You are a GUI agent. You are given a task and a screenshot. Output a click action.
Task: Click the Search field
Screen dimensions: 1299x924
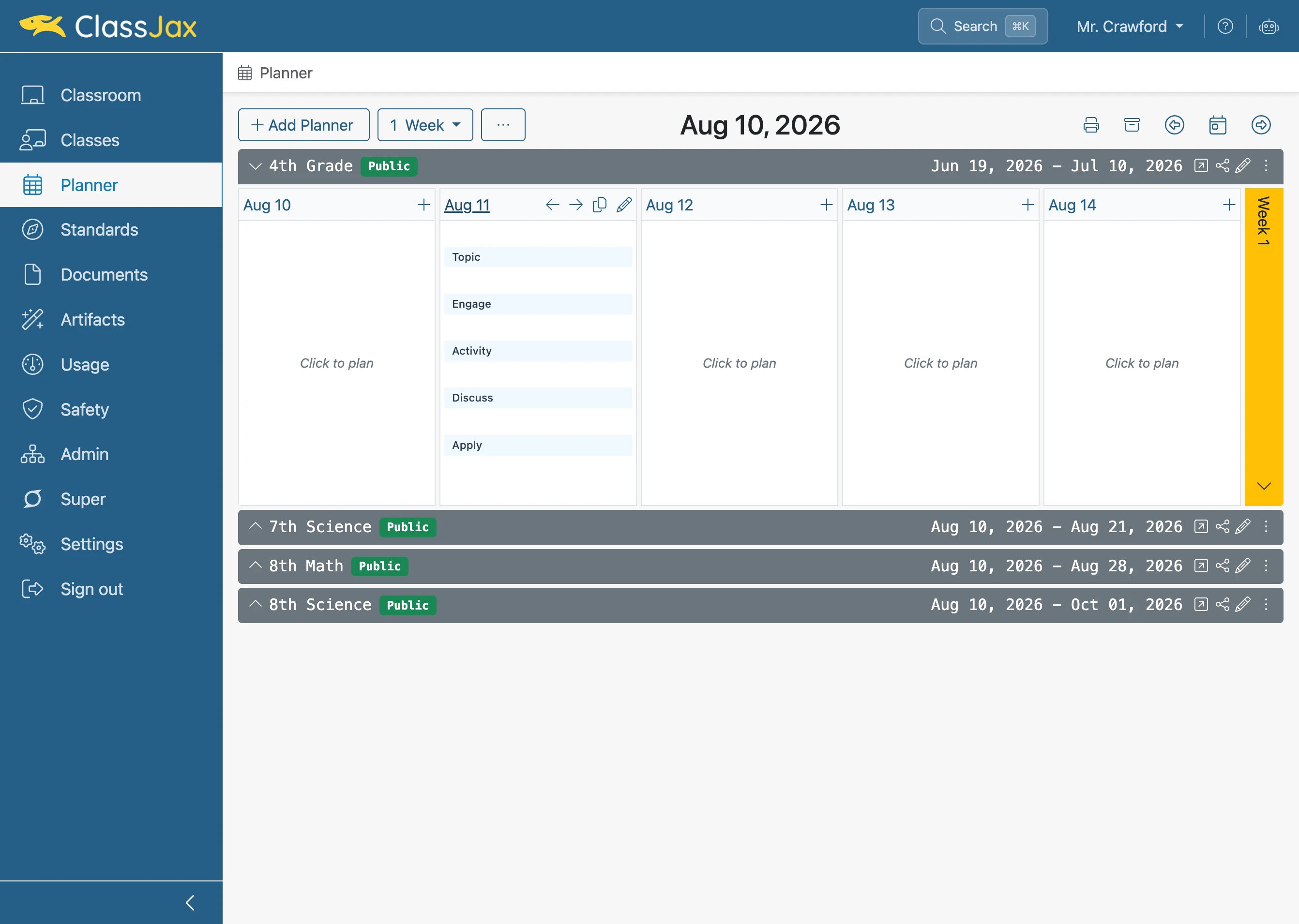pyautogui.click(x=982, y=26)
